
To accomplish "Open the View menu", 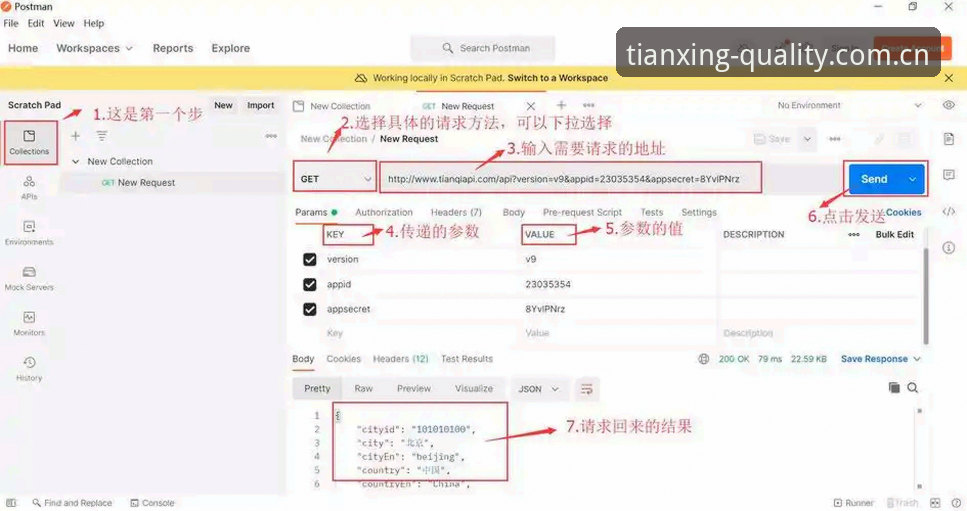I will coord(64,23).
